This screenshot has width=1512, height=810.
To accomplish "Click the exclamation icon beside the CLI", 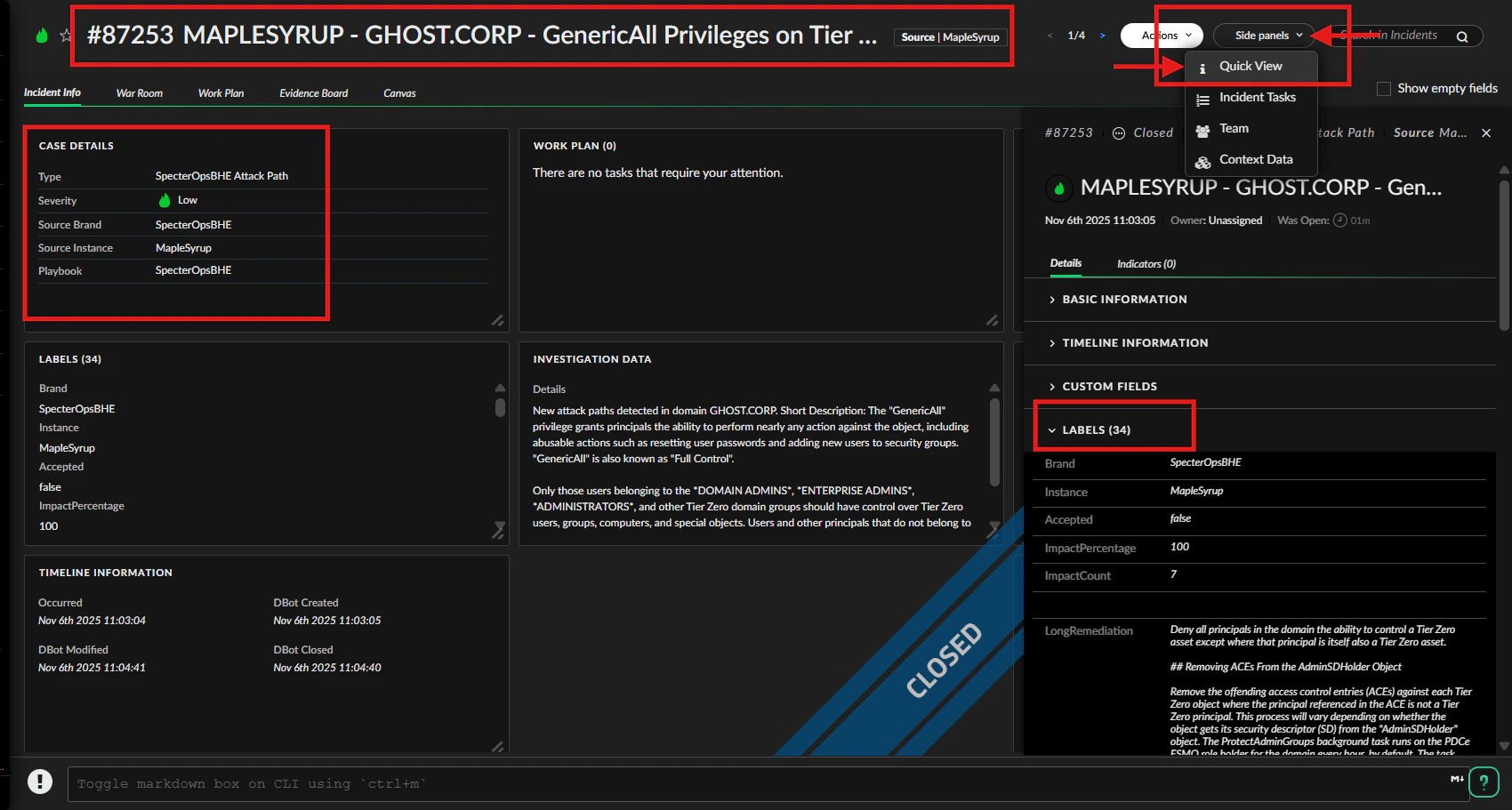I will pos(40,781).
